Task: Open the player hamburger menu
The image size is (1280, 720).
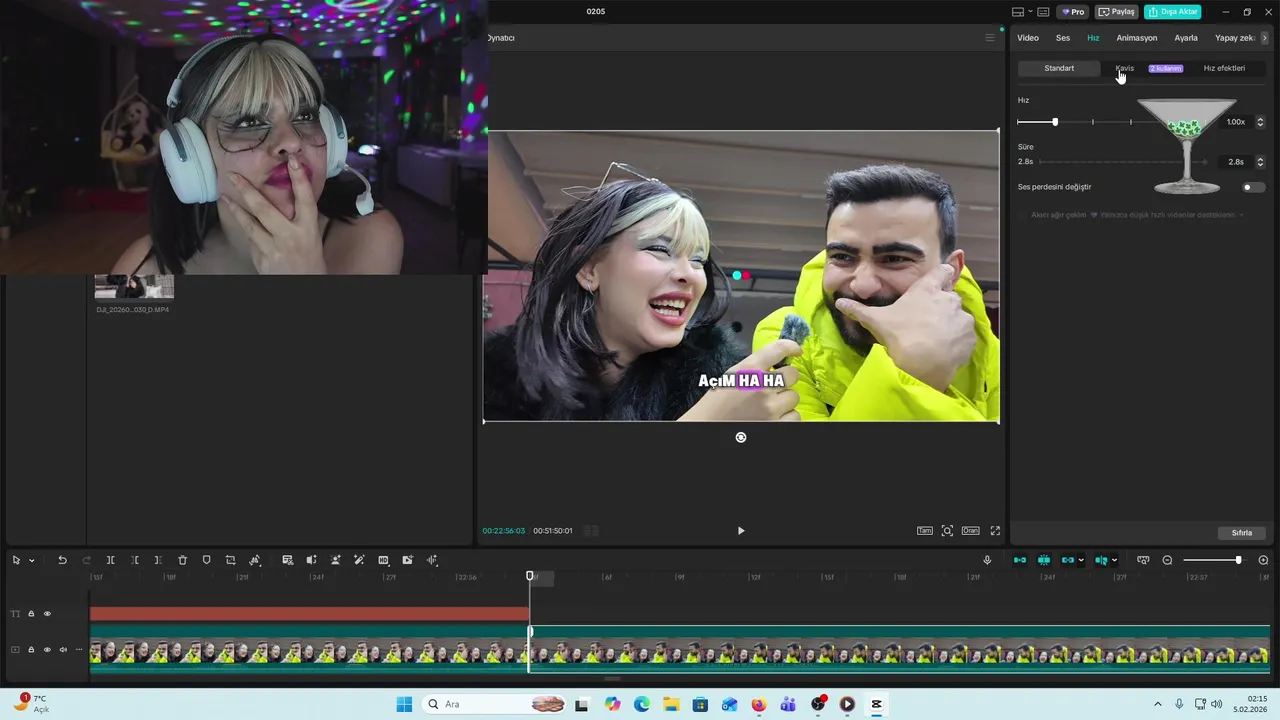Action: (x=990, y=38)
